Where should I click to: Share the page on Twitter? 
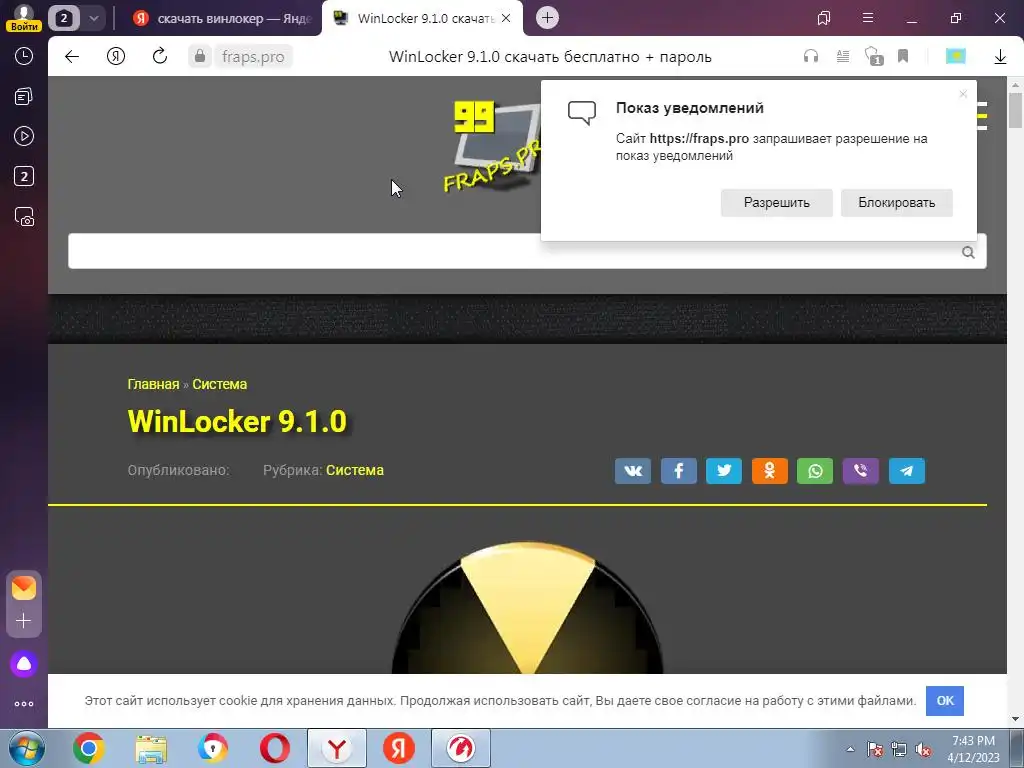pos(724,471)
